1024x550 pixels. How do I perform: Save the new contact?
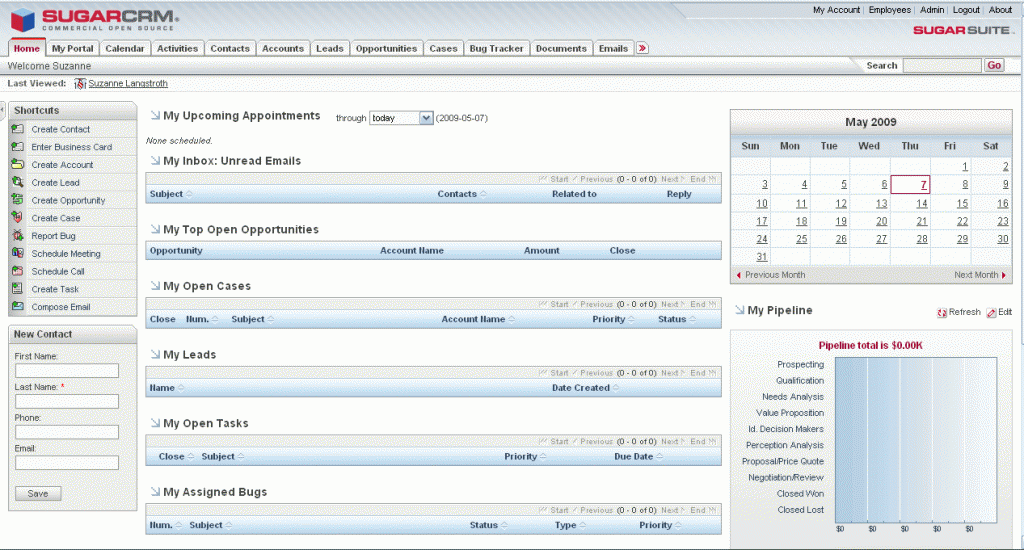click(x=38, y=494)
